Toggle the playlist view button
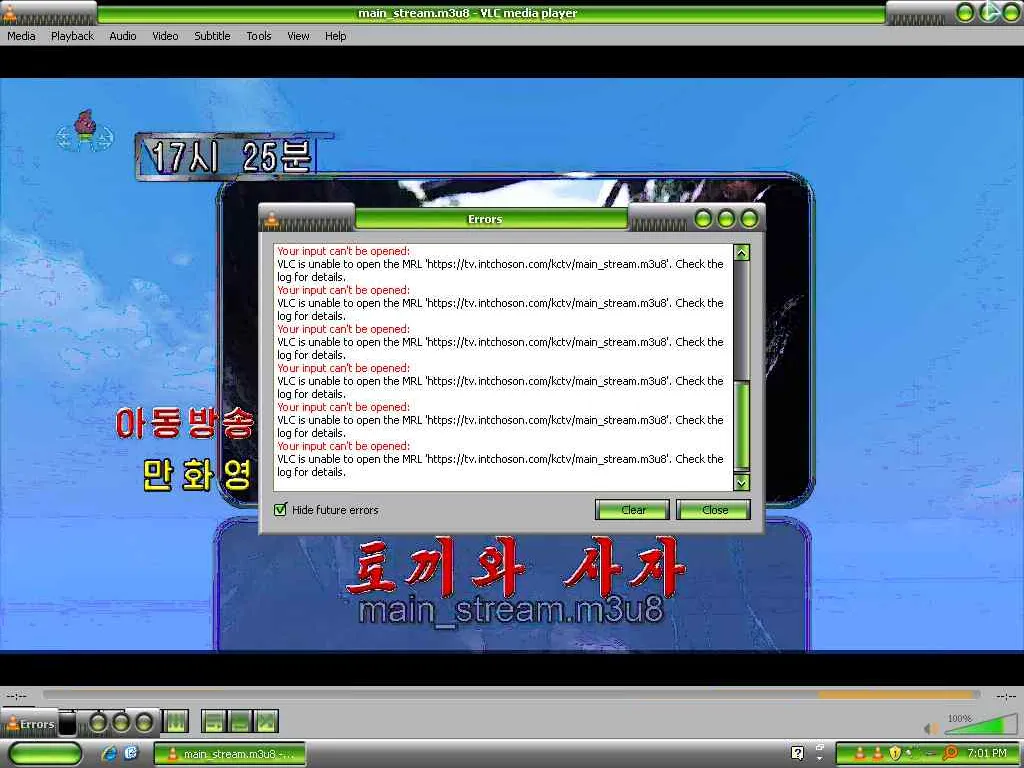1024x768 pixels. click(213, 722)
